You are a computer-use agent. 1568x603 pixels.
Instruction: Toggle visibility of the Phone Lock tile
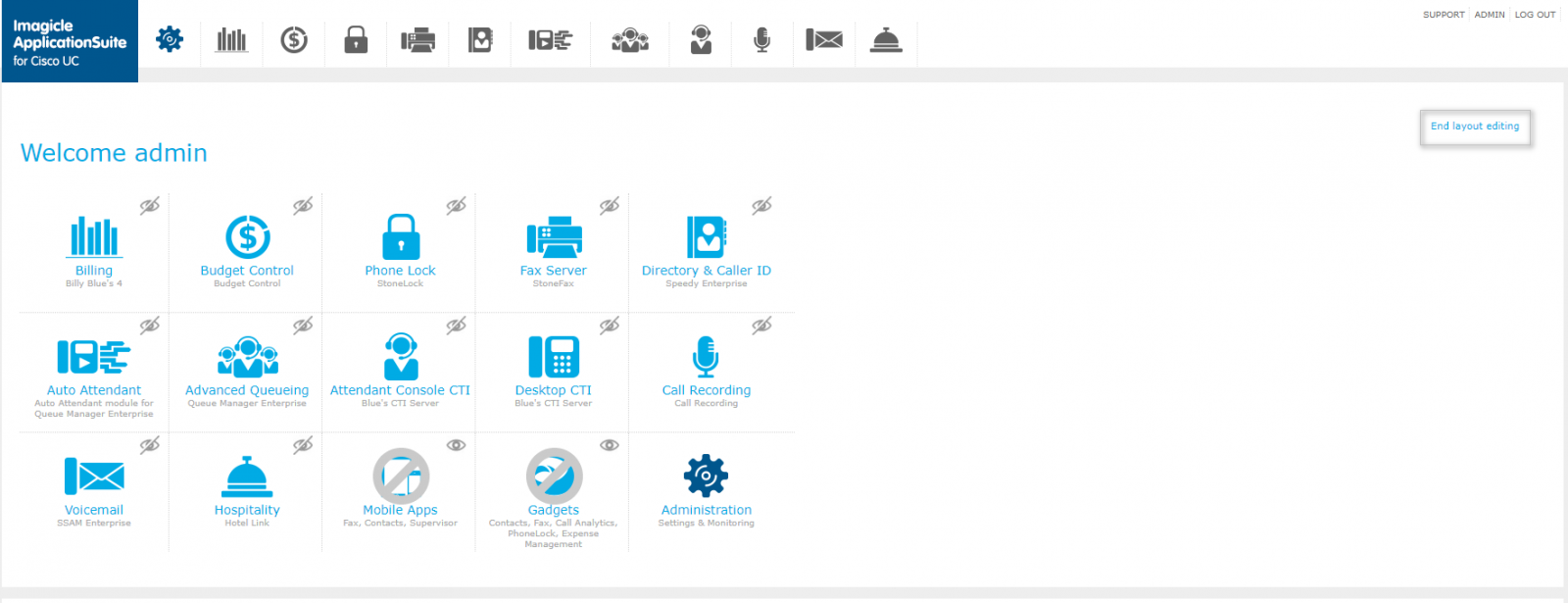click(456, 206)
